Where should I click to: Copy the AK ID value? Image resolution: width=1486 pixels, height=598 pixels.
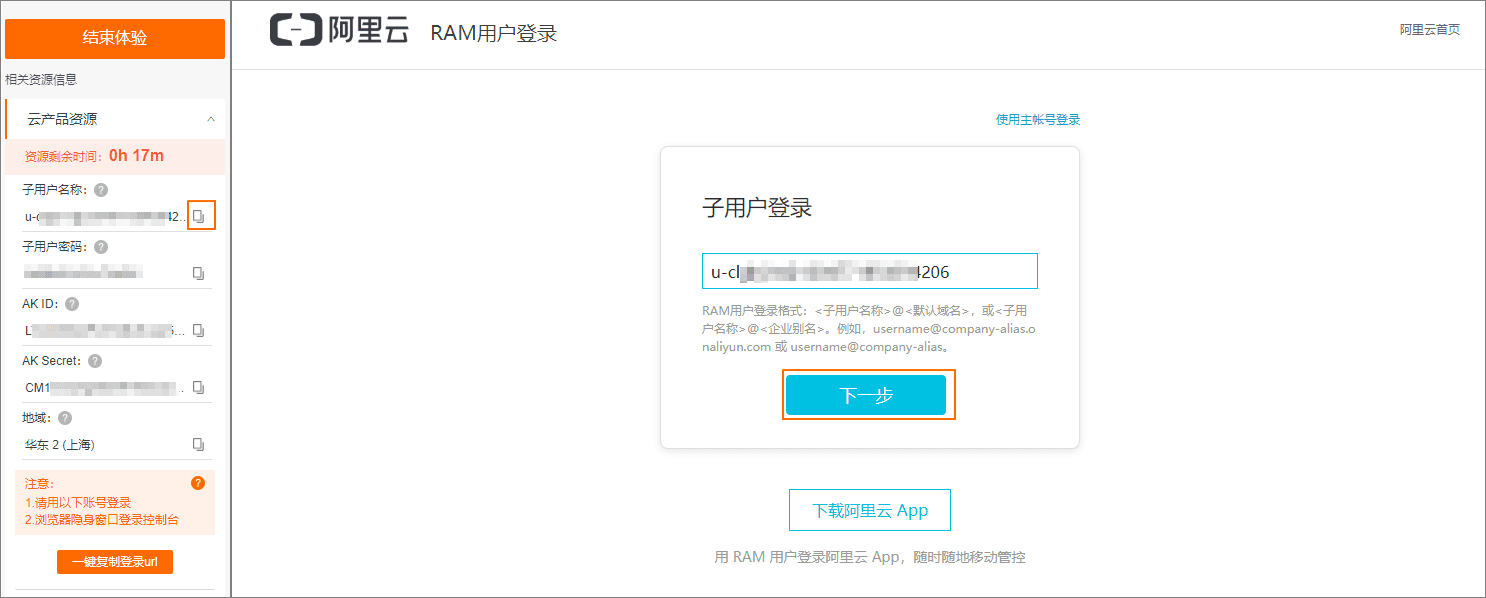[199, 330]
